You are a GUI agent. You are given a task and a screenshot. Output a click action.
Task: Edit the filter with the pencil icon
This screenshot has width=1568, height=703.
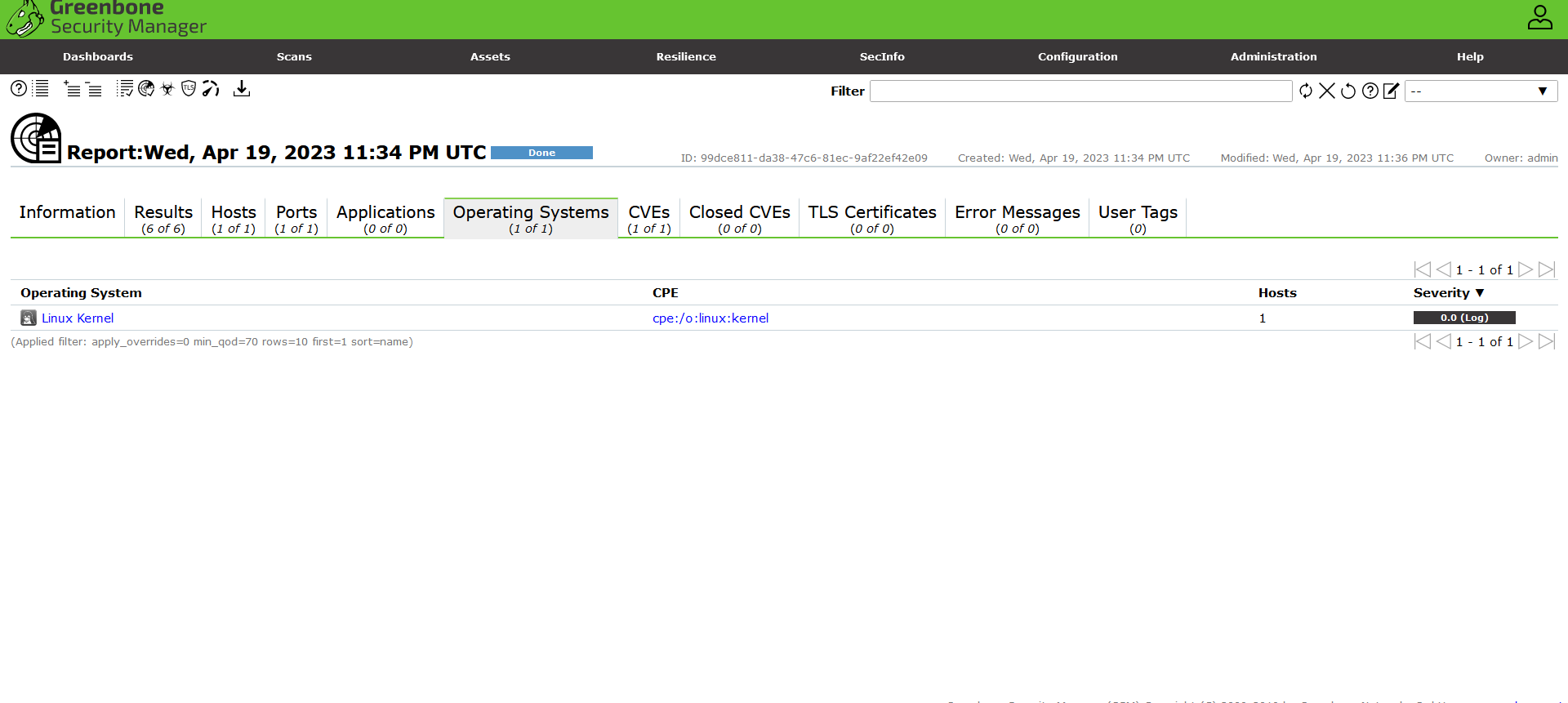coord(1392,91)
